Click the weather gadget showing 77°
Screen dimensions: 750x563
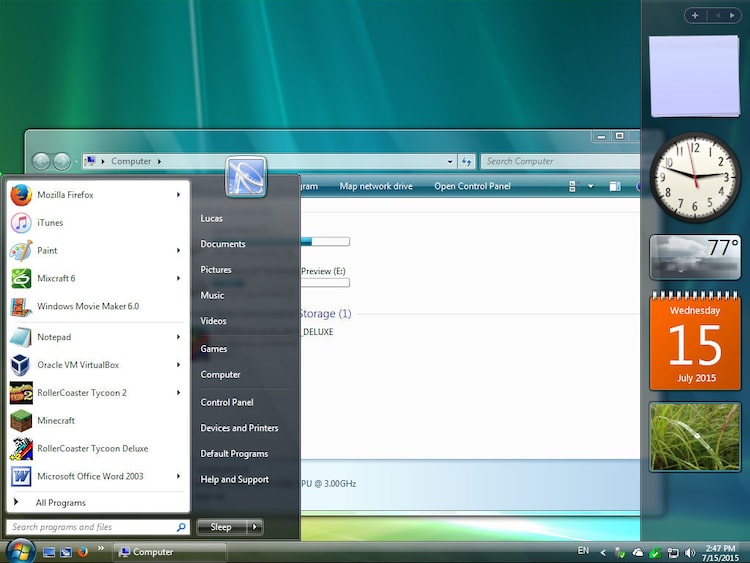695,257
